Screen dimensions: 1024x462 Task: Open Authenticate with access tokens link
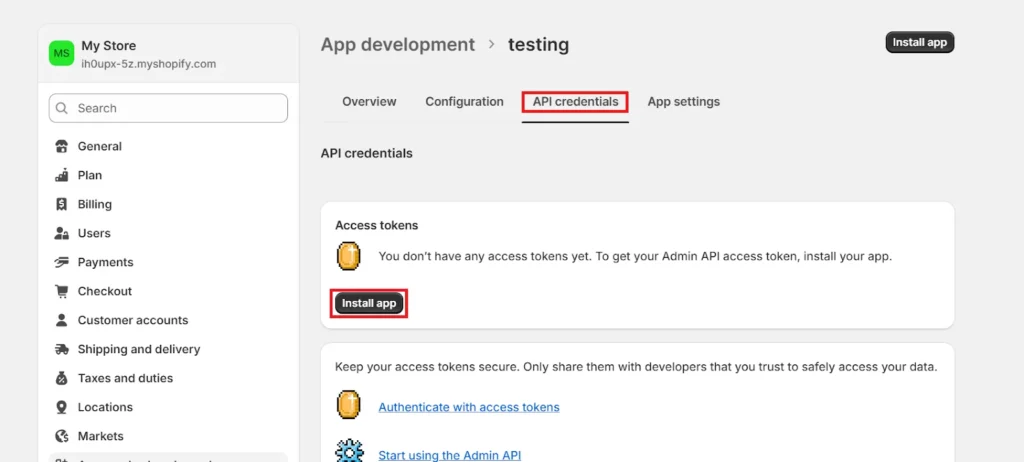(468, 407)
